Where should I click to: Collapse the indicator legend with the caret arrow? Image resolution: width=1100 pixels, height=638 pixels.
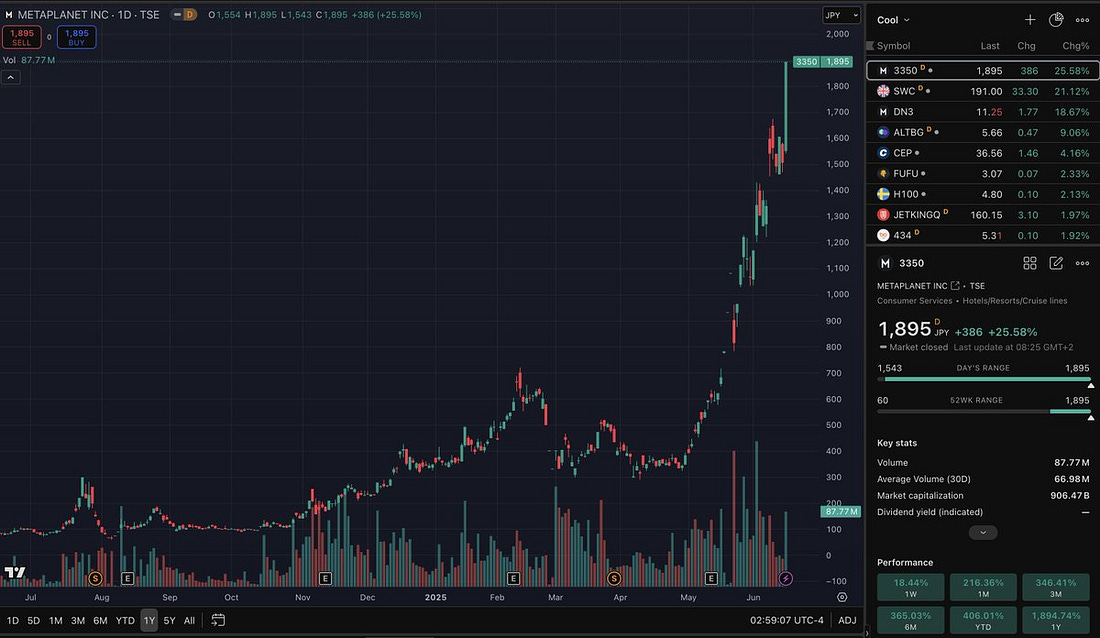tap(11, 77)
